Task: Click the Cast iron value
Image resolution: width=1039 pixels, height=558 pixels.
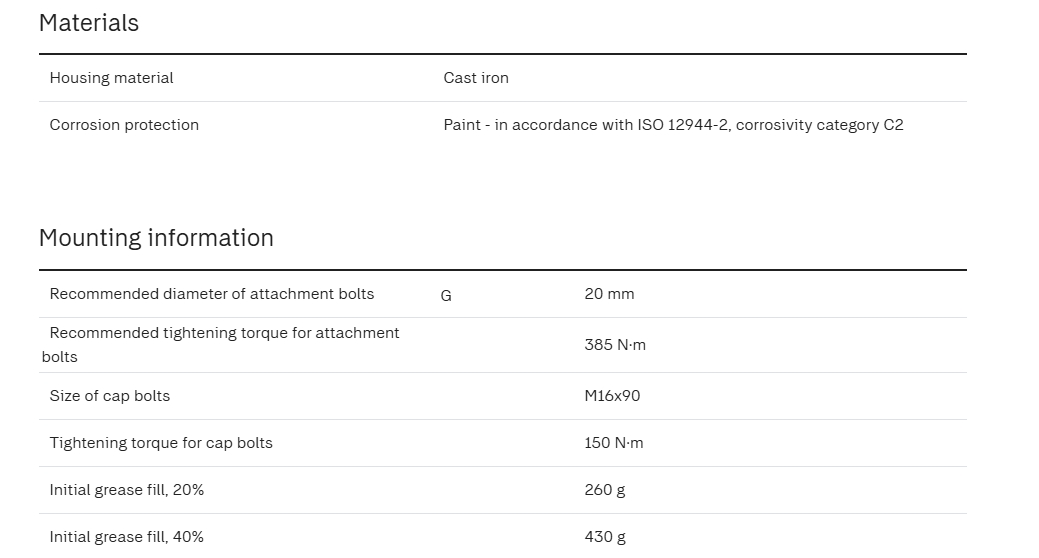Action: point(476,78)
